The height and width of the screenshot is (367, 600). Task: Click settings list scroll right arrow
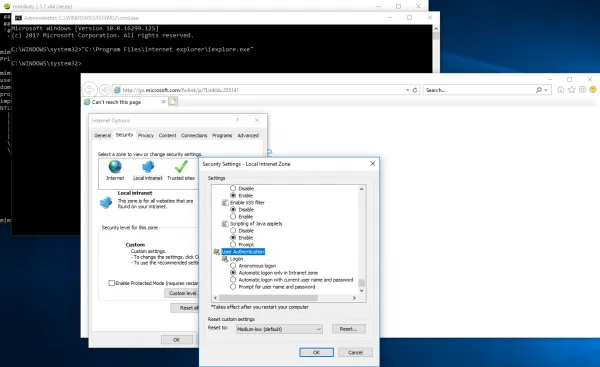pos(354,298)
